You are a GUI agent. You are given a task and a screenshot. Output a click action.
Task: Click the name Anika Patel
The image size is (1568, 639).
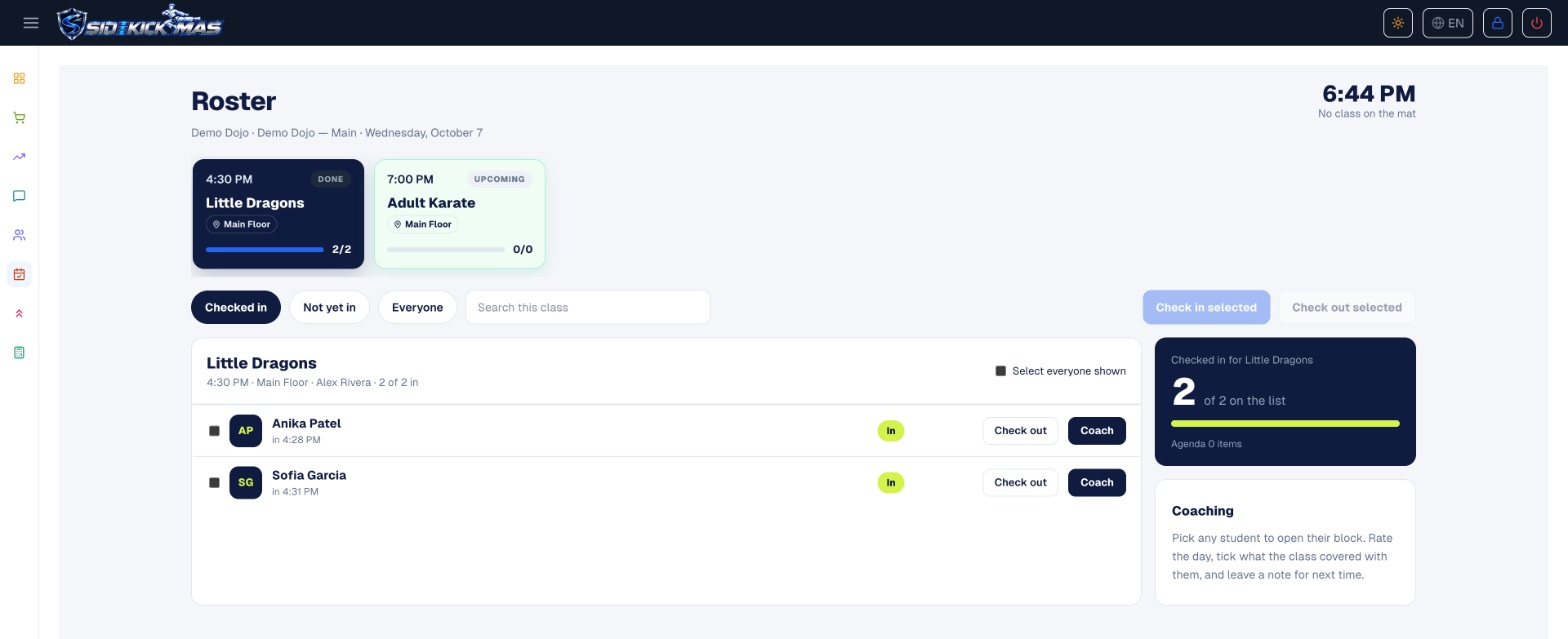tap(306, 424)
